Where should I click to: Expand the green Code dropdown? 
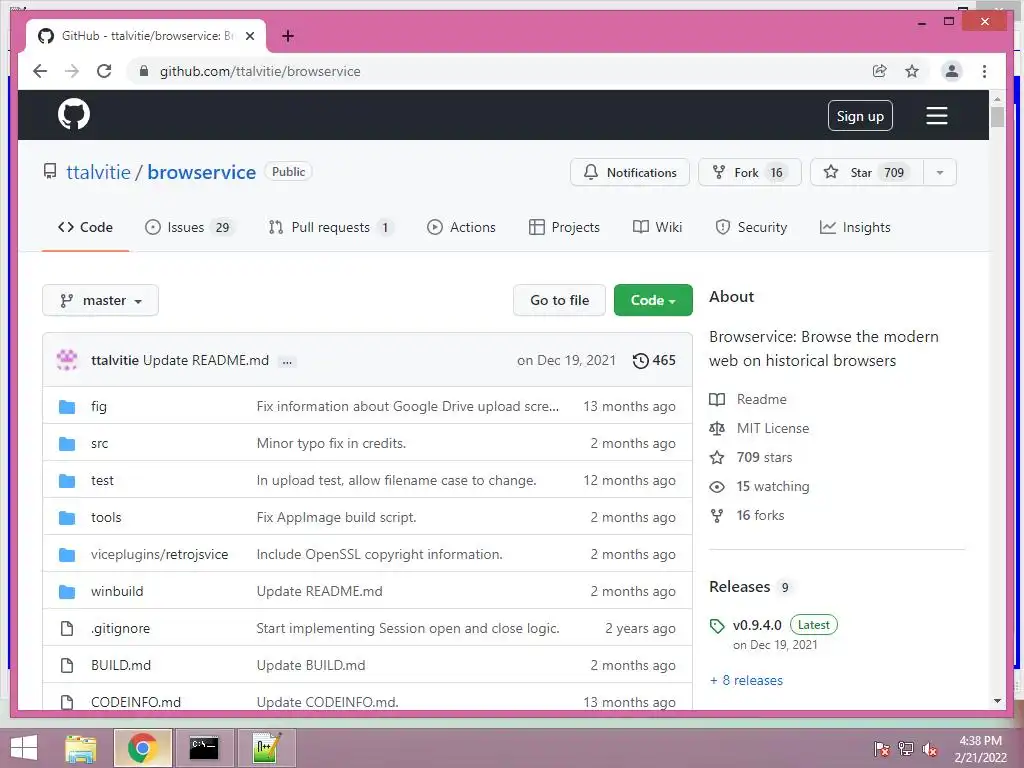point(653,300)
